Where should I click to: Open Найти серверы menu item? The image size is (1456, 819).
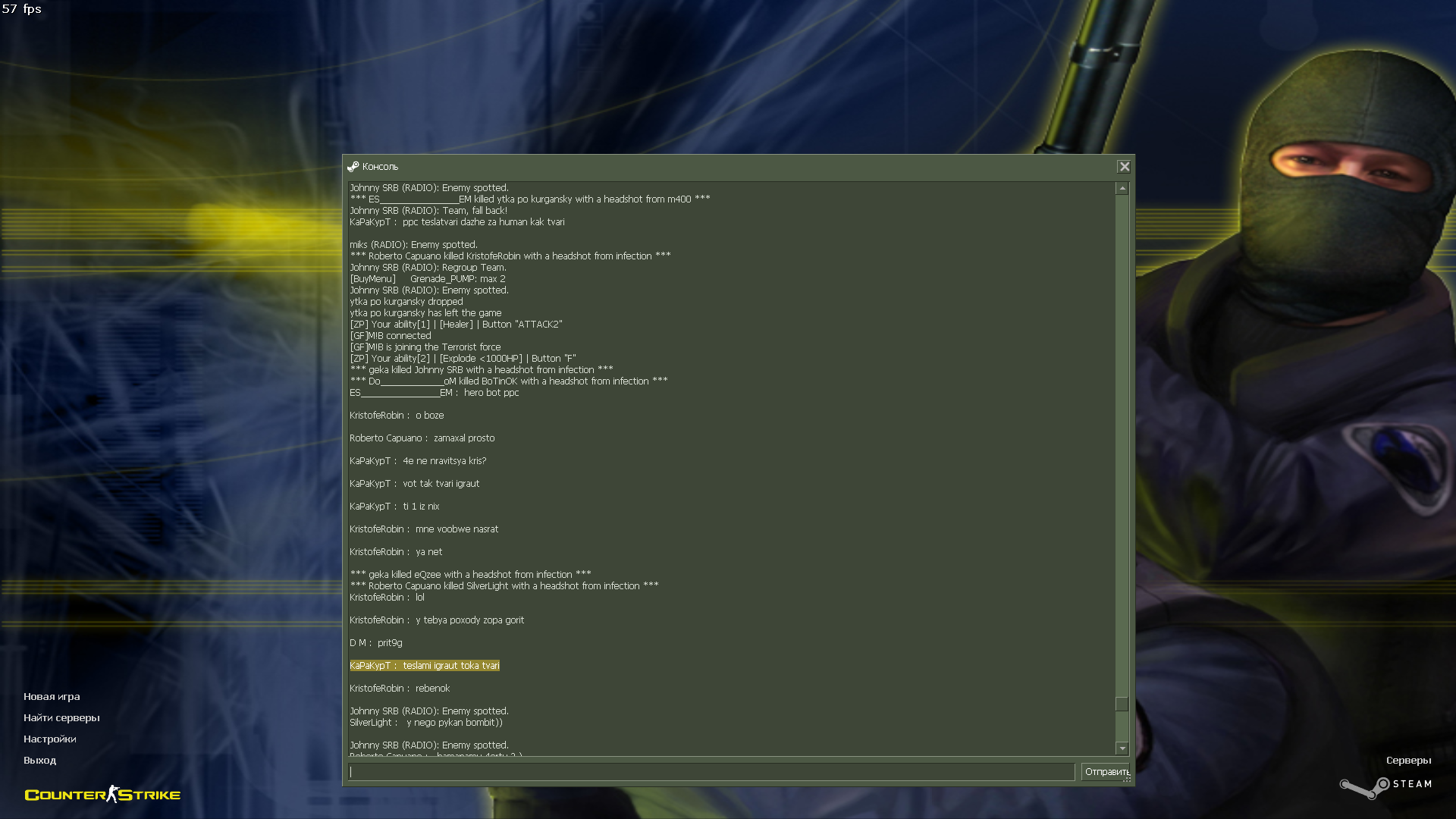coord(61,717)
